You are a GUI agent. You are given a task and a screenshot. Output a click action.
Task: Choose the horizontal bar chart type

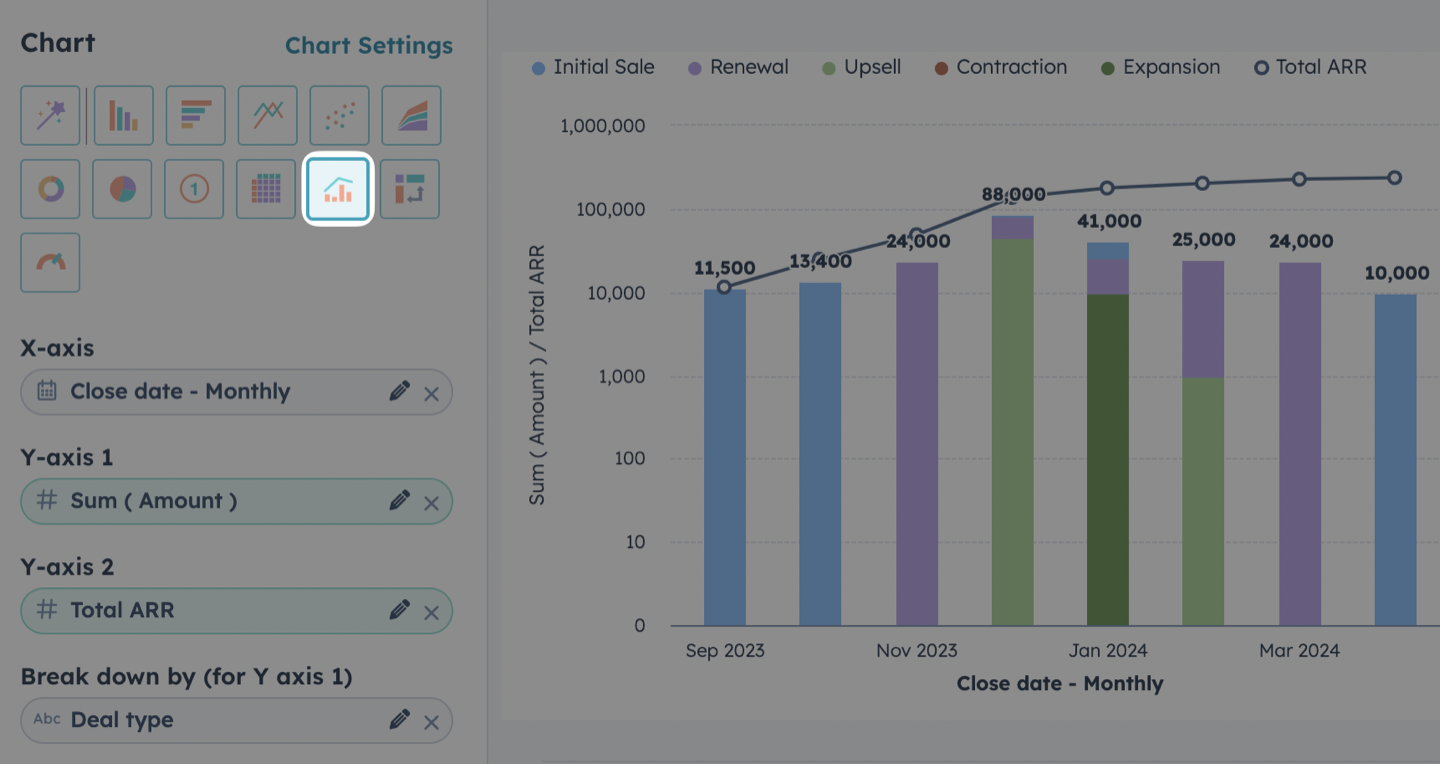pyautogui.click(x=195, y=115)
